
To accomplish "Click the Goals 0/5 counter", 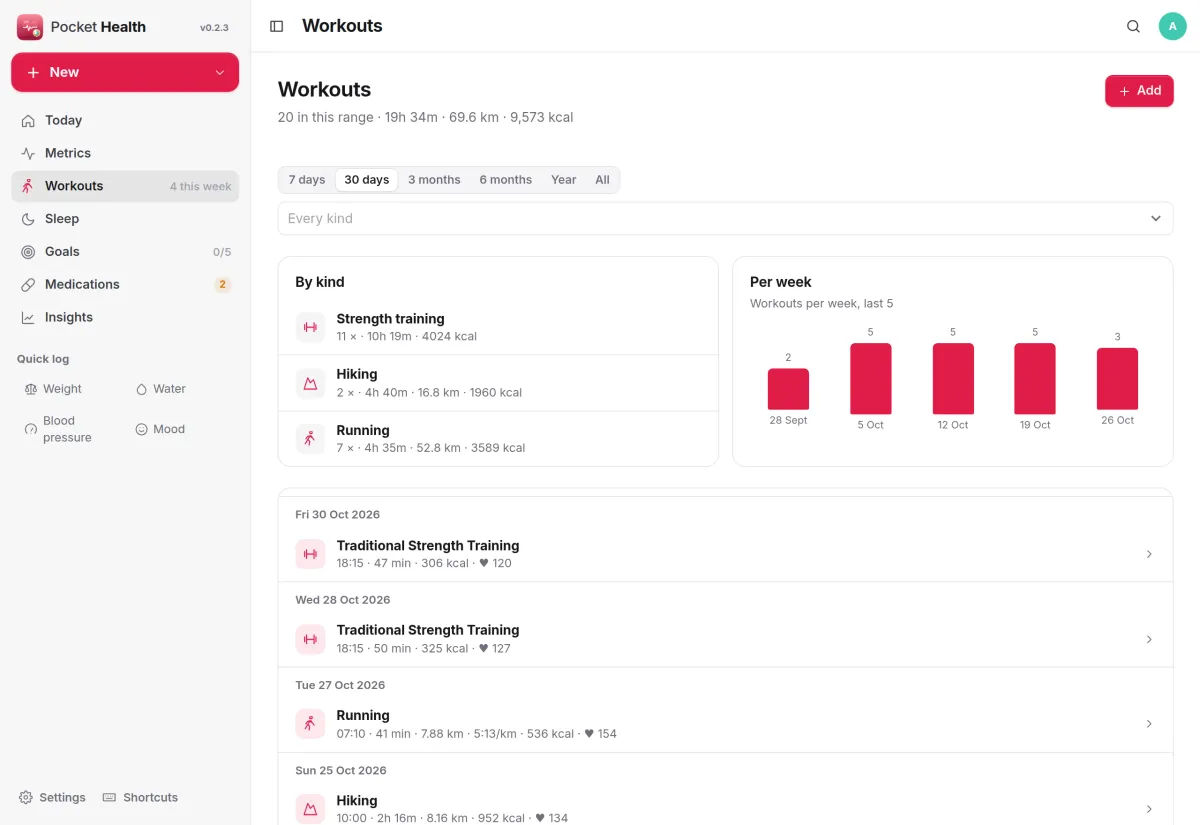I will tap(222, 252).
